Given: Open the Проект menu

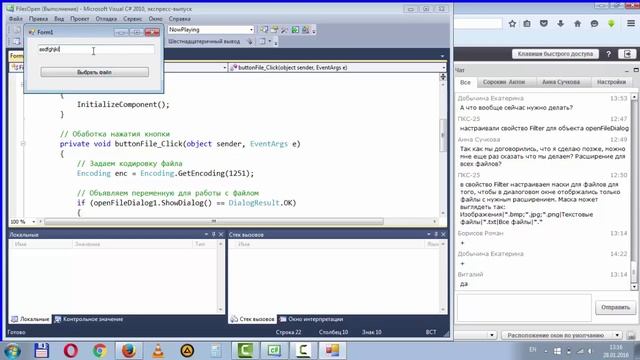Looking at the screenshot, I should (80, 19).
